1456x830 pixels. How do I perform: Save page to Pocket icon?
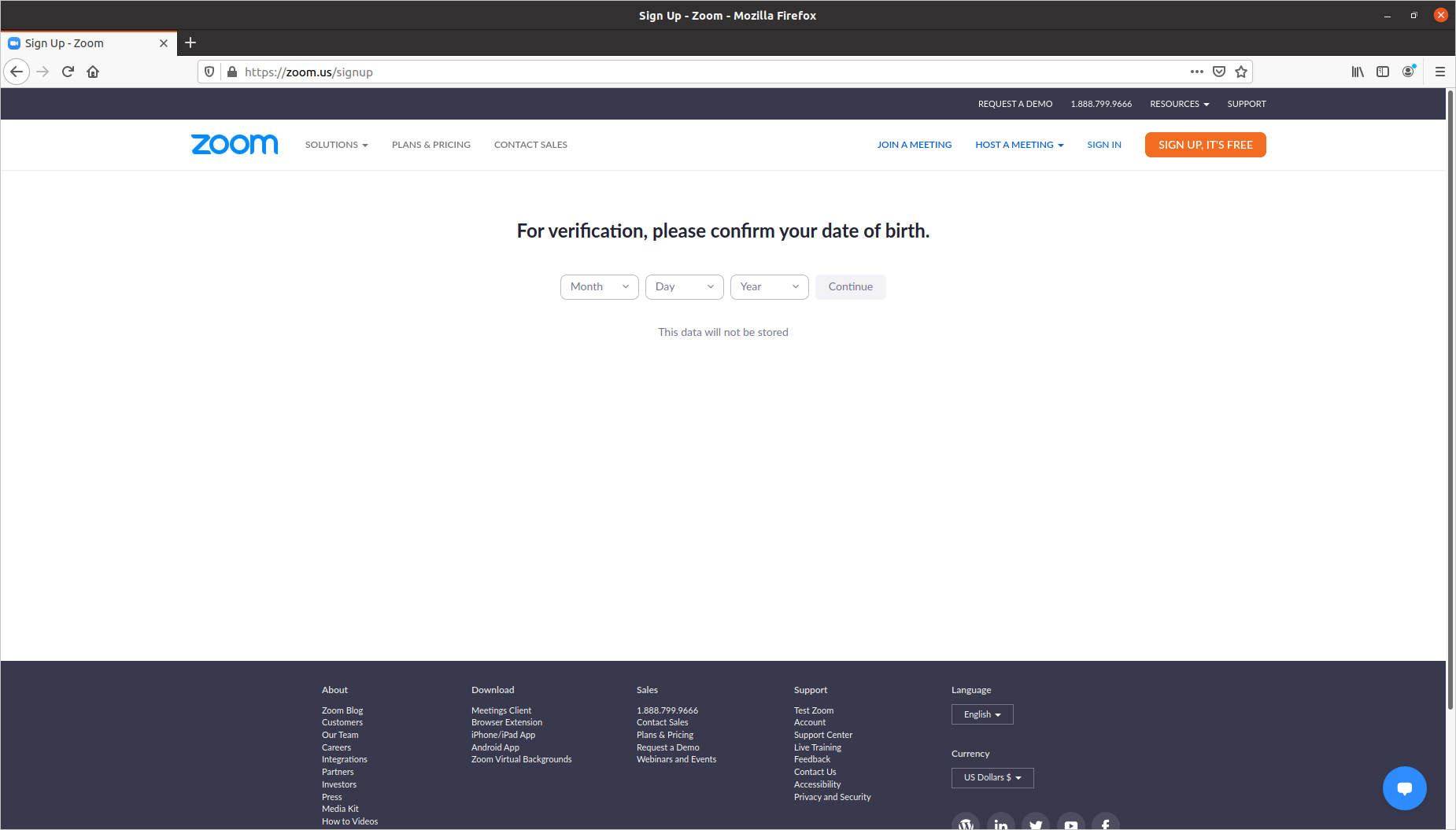point(1219,72)
